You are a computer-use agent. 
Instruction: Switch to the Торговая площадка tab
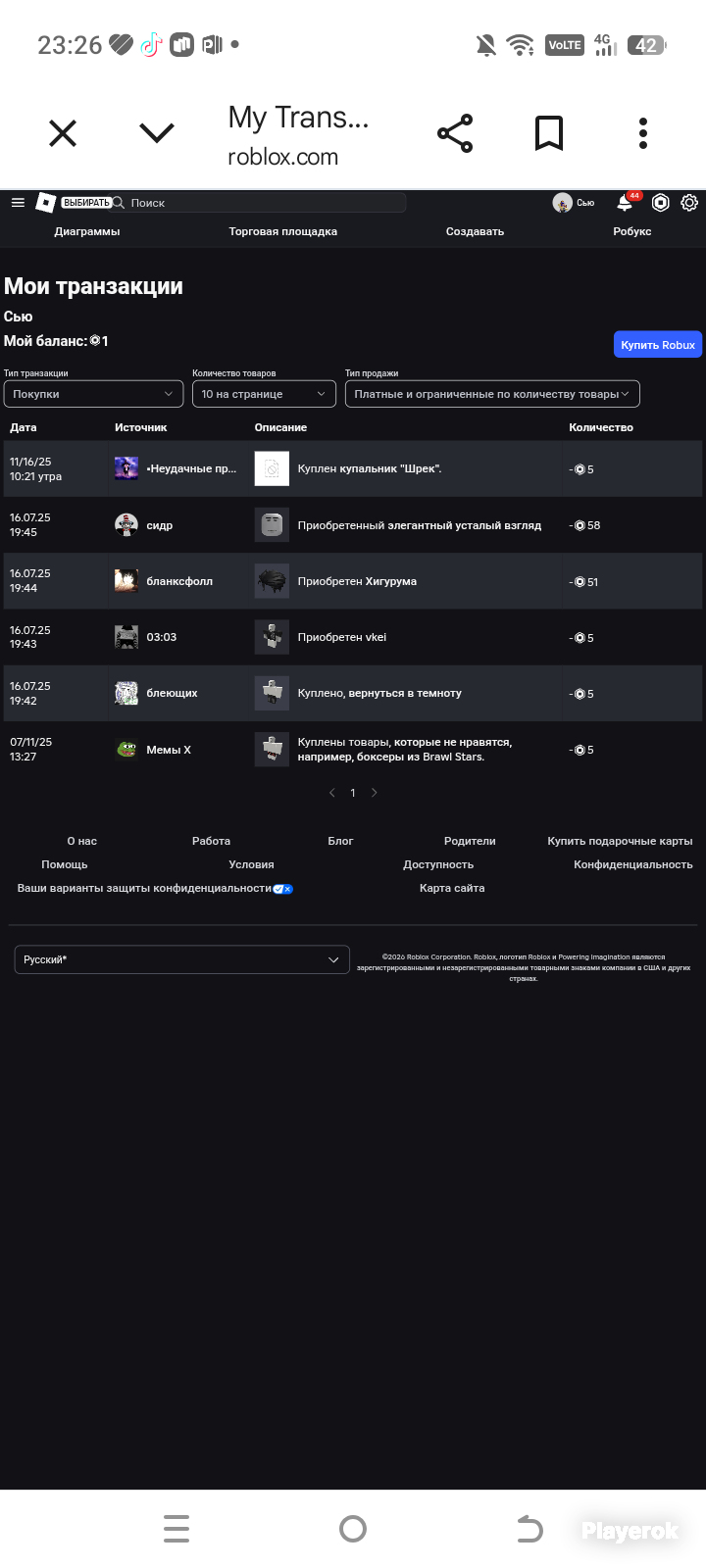tap(283, 231)
